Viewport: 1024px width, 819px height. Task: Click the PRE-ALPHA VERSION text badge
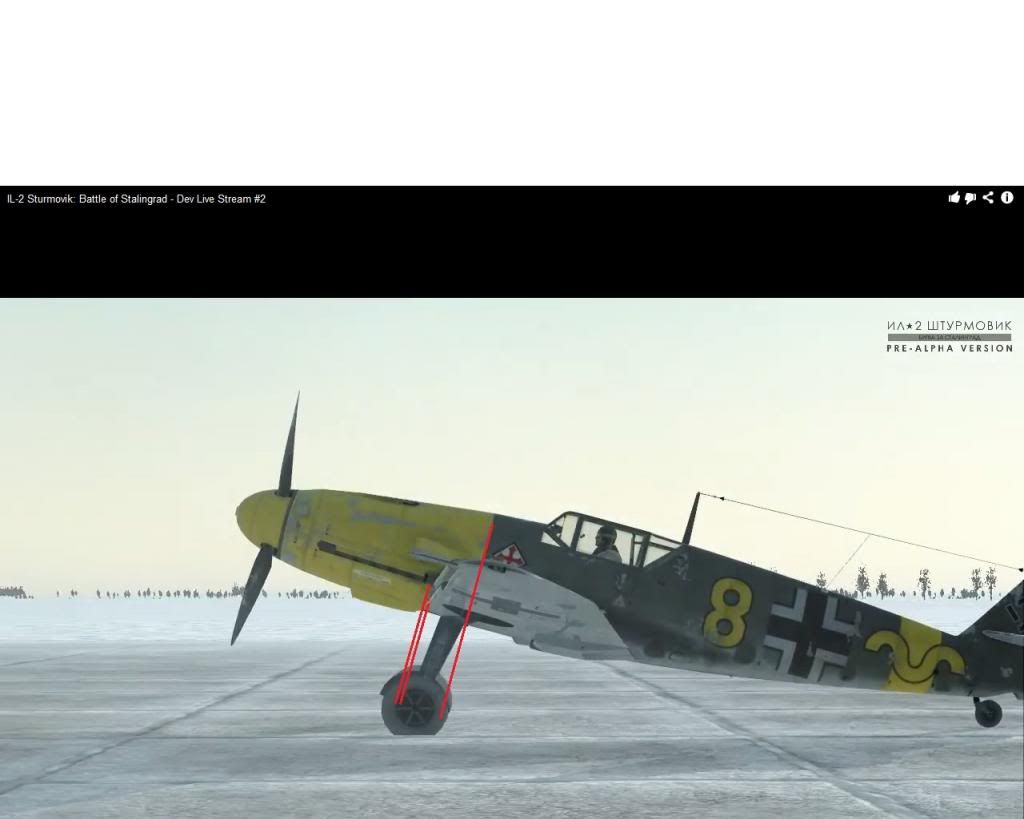pos(948,349)
